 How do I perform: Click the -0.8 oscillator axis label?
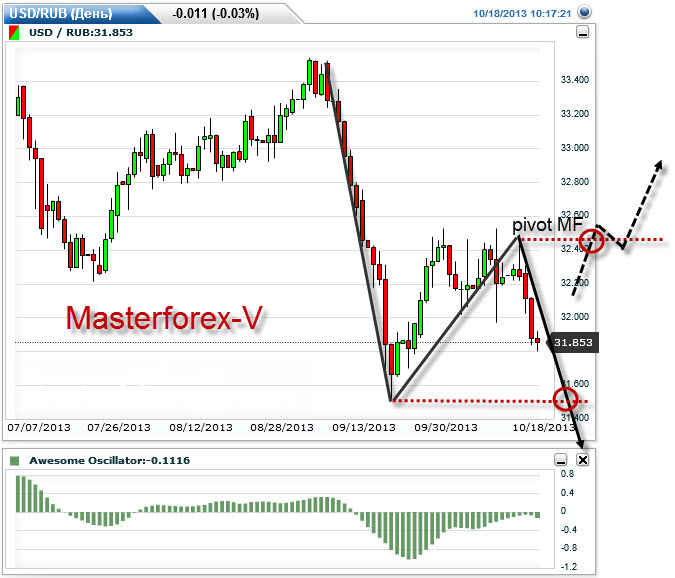[x=568, y=547]
